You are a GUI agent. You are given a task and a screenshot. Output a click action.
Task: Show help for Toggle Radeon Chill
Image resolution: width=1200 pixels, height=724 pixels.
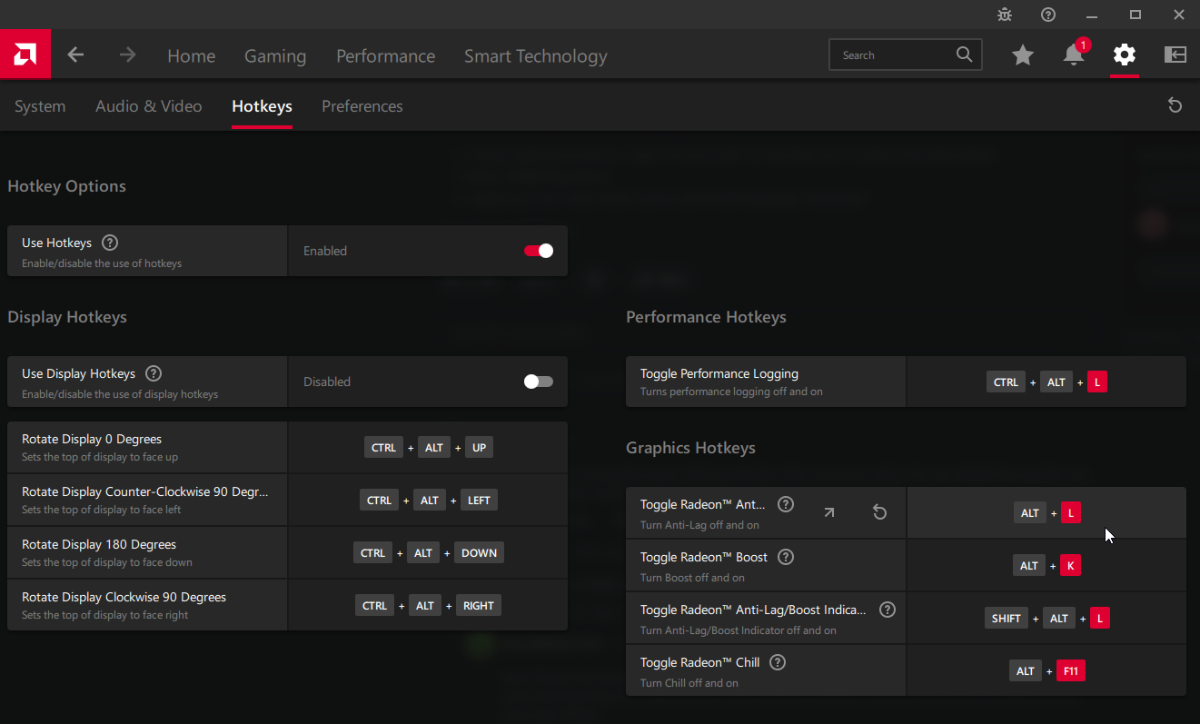(x=778, y=662)
